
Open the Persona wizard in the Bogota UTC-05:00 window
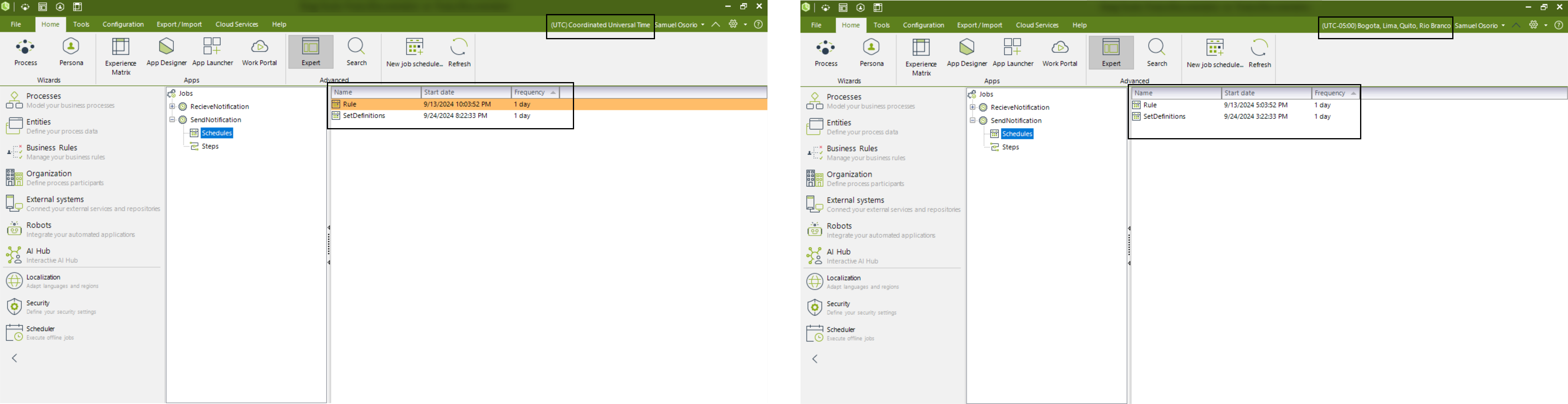(x=872, y=53)
